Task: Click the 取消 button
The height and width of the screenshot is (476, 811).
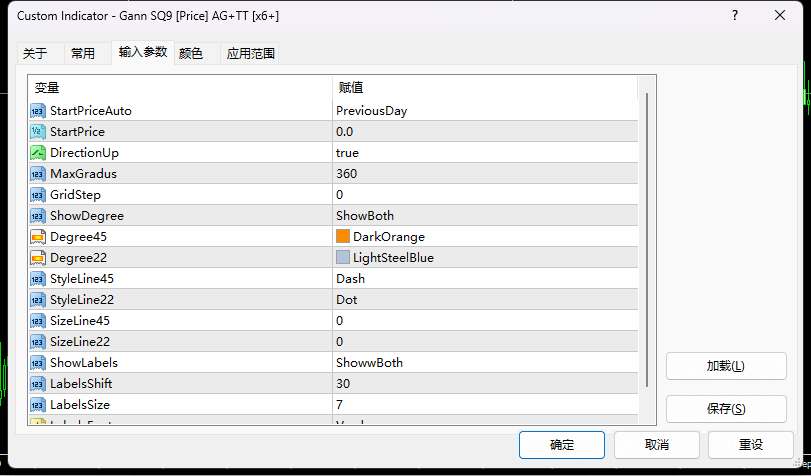Action: click(657, 445)
